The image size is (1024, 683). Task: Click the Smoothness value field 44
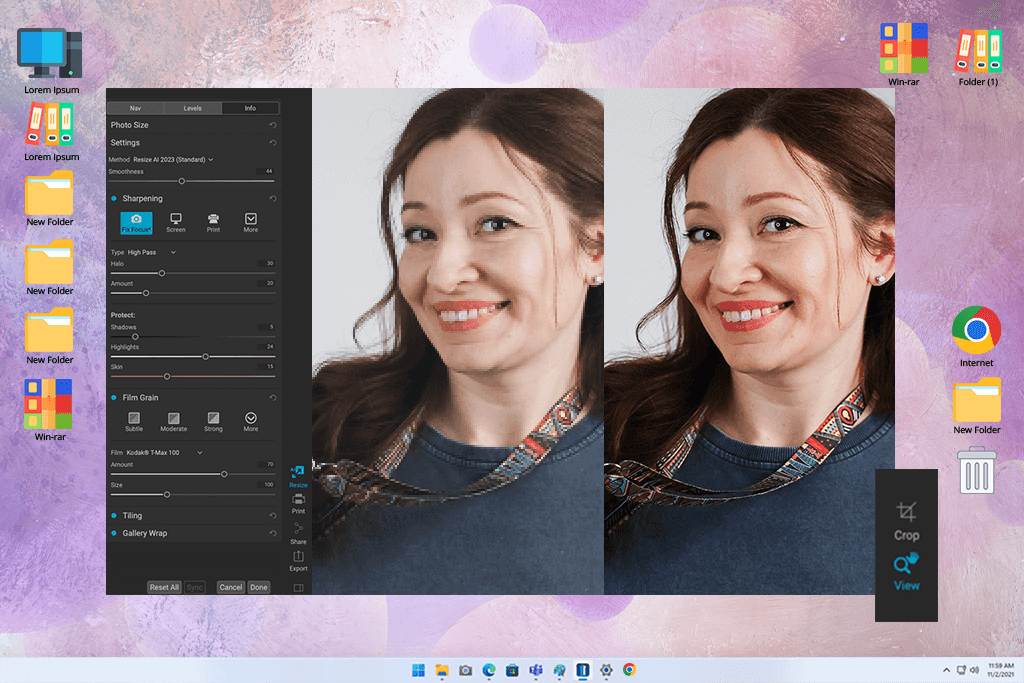click(x=266, y=171)
